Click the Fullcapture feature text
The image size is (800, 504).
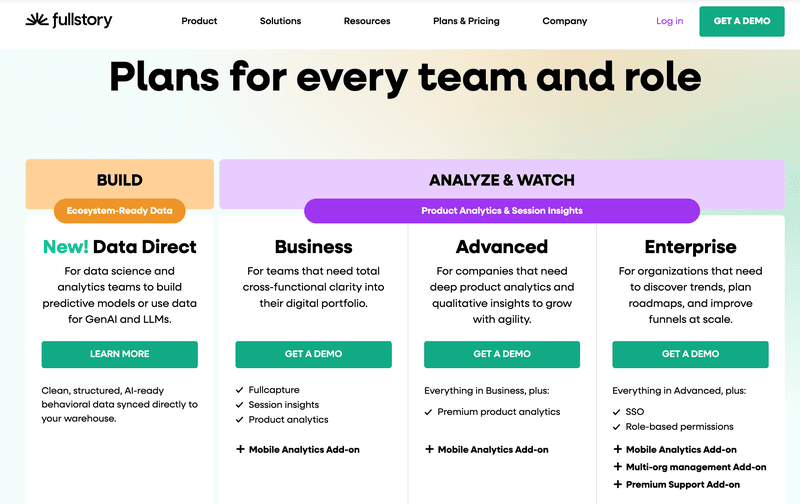click(274, 390)
